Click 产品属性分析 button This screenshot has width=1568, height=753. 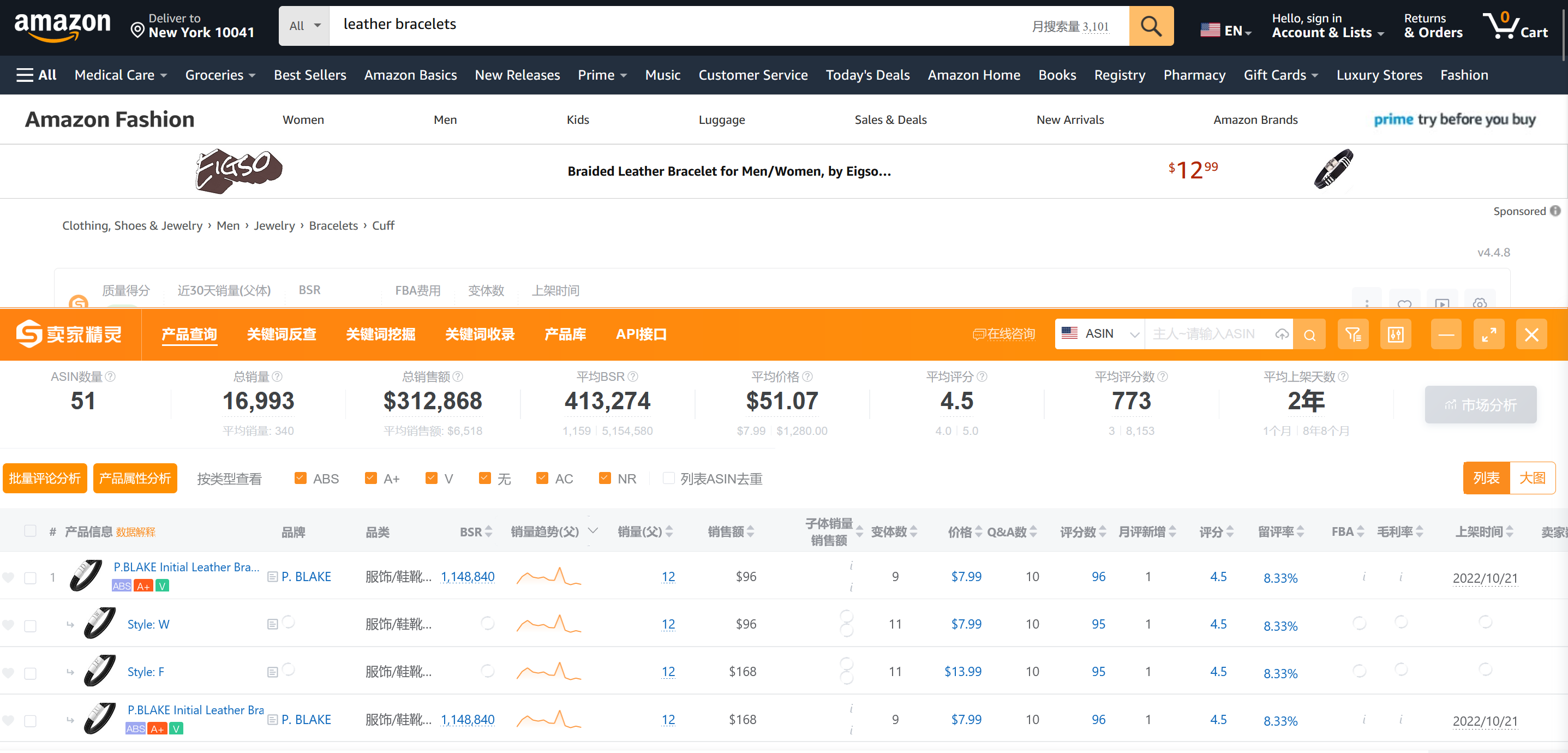coord(135,478)
